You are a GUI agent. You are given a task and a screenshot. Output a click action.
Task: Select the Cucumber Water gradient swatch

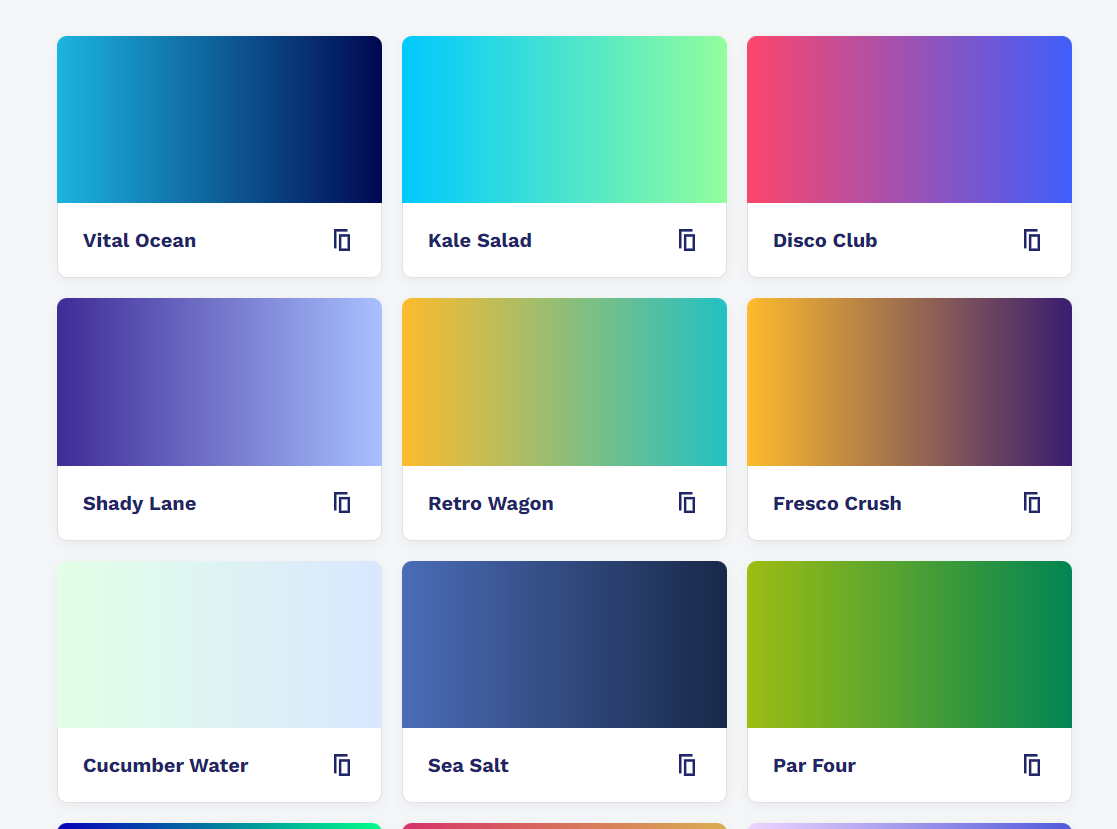point(219,645)
